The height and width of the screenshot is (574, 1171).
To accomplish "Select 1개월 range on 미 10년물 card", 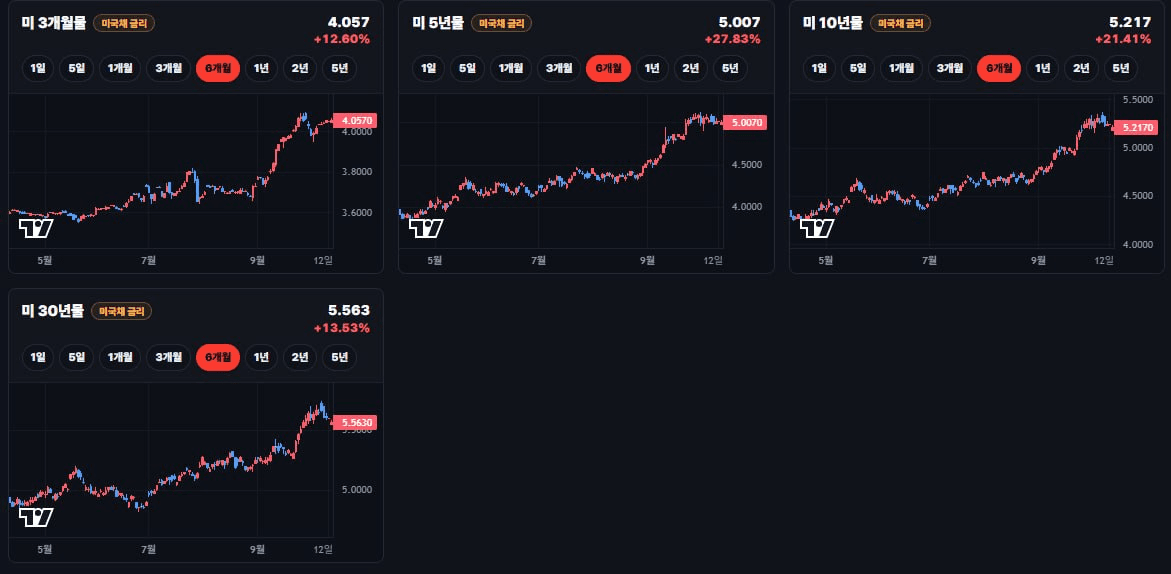I will pyautogui.click(x=901, y=69).
